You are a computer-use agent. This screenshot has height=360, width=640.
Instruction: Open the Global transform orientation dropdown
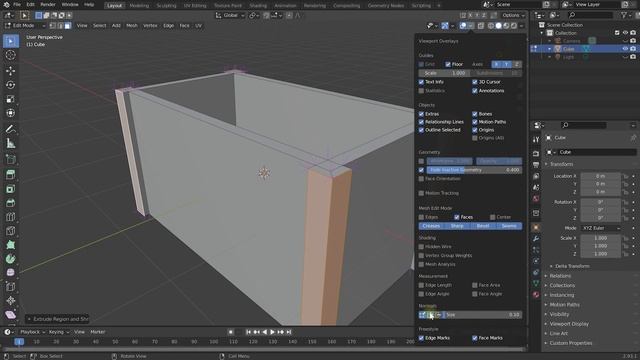(x=230, y=16)
